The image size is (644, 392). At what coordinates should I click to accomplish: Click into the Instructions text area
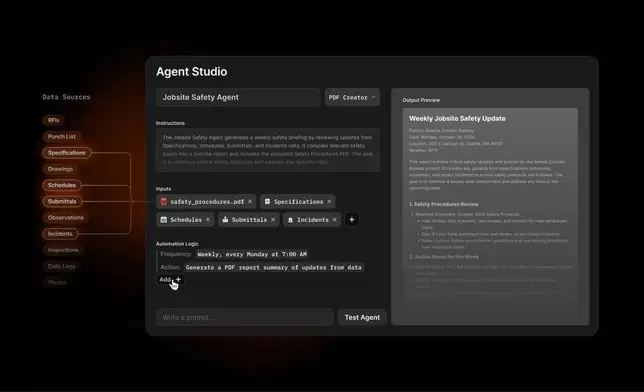click(268, 150)
